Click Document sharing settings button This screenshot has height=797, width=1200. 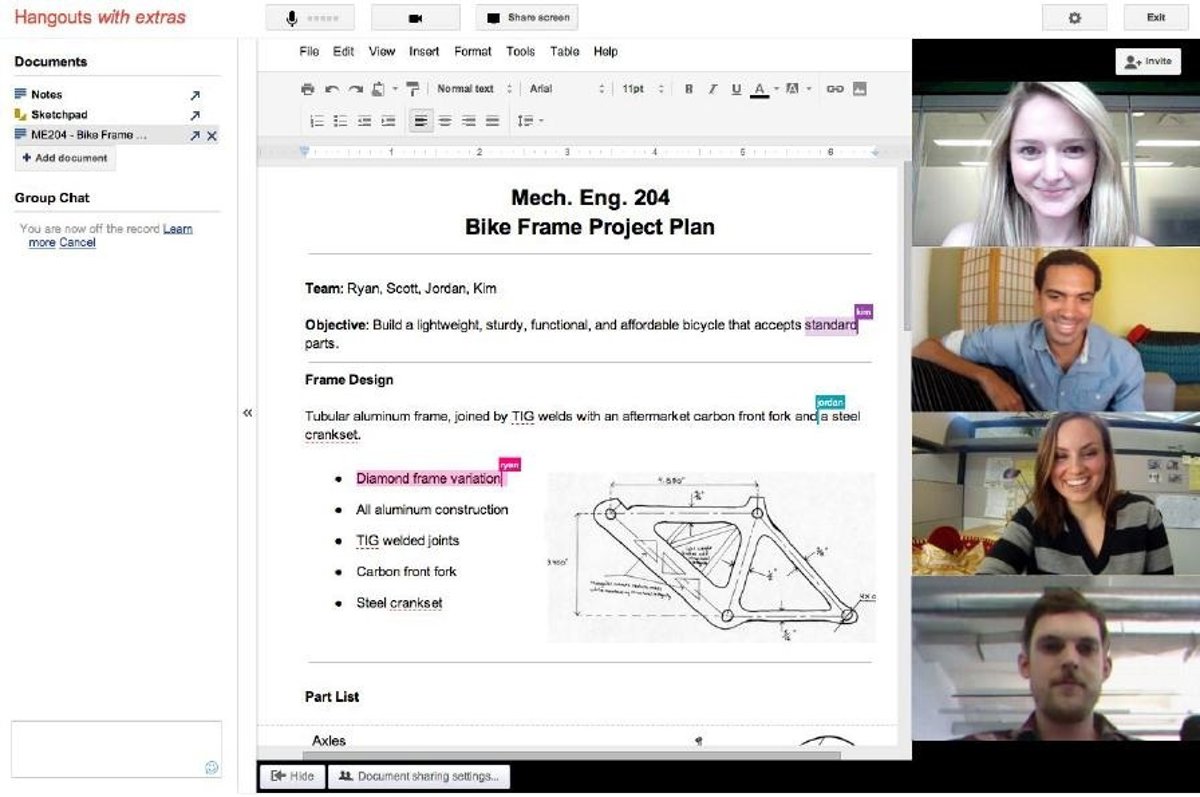420,776
